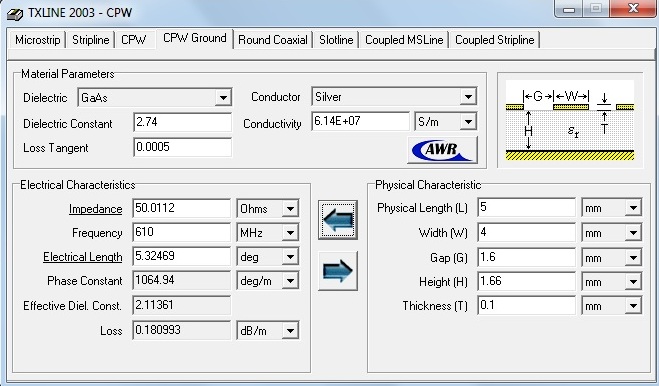Screen dimensions: 659x386
Task: Click the Frequency field 610
Action: tap(182, 232)
